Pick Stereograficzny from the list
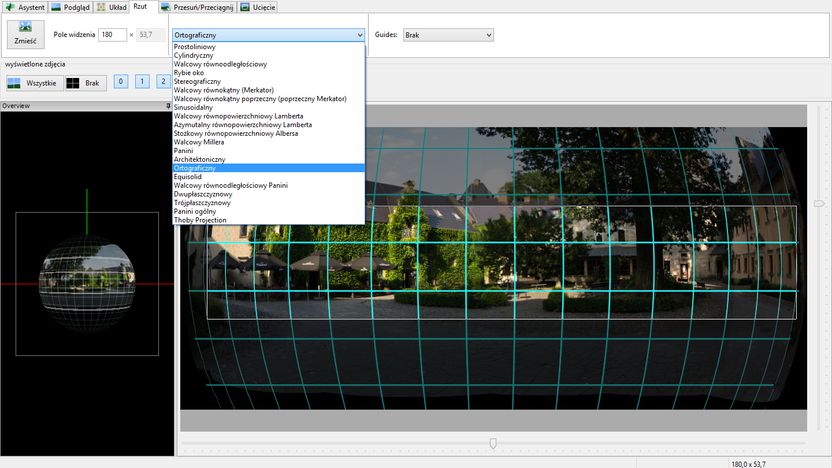832x468 pixels. tap(268, 81)
